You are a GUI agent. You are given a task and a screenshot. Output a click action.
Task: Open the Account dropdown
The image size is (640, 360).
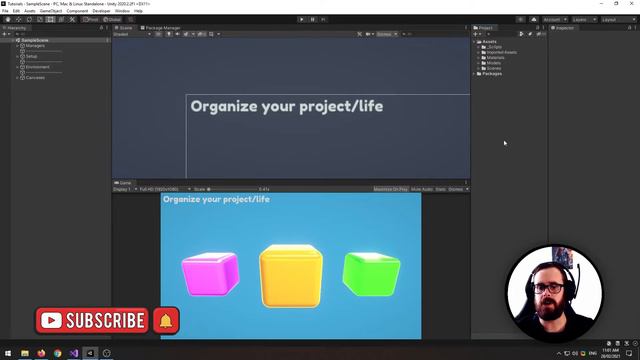tap(555, 19)
